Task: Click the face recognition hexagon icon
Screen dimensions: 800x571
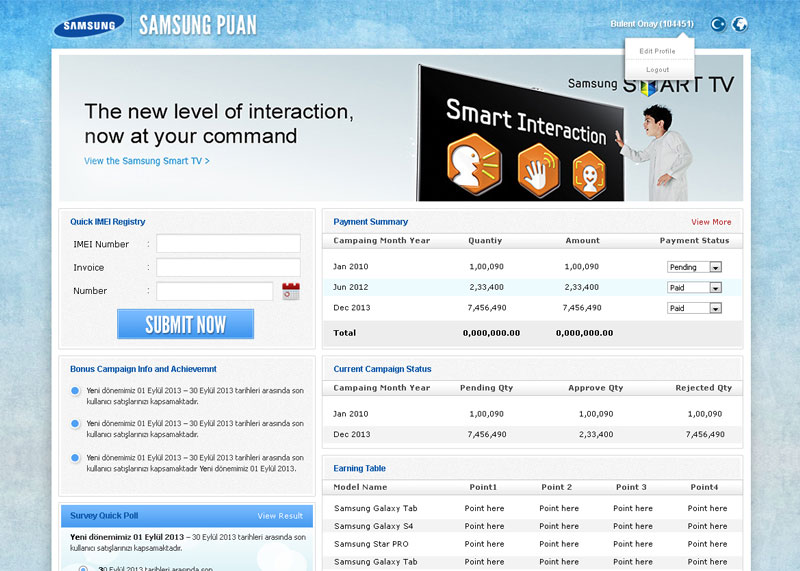Action: point(589,175)
